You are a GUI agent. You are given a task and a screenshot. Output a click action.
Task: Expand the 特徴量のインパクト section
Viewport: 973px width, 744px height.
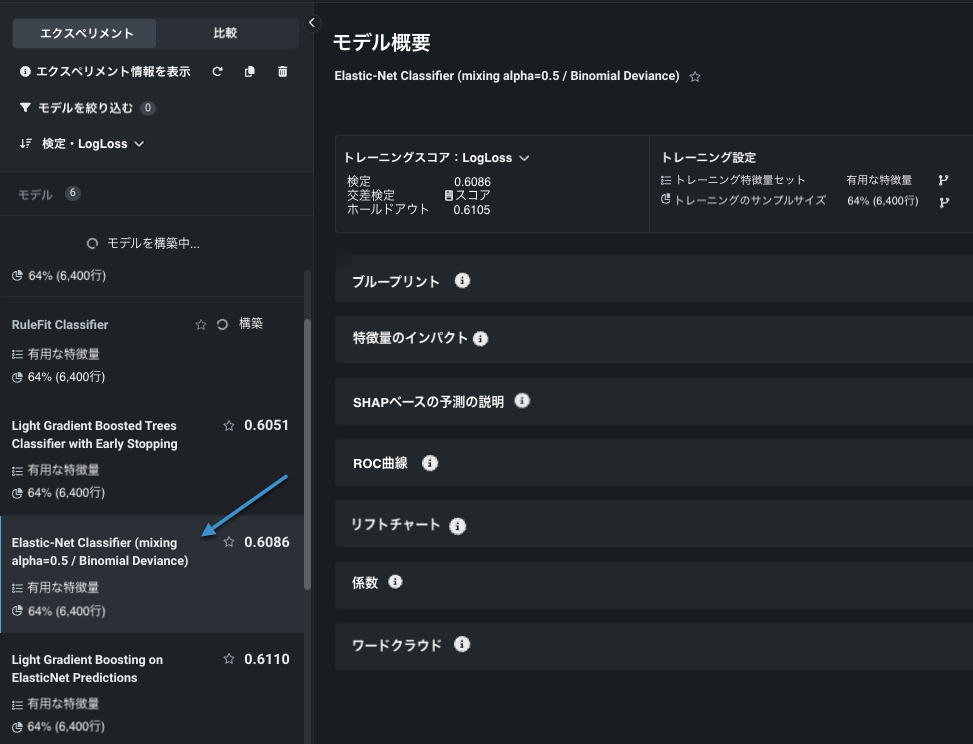pyautogui.click(x=410, y=338)
